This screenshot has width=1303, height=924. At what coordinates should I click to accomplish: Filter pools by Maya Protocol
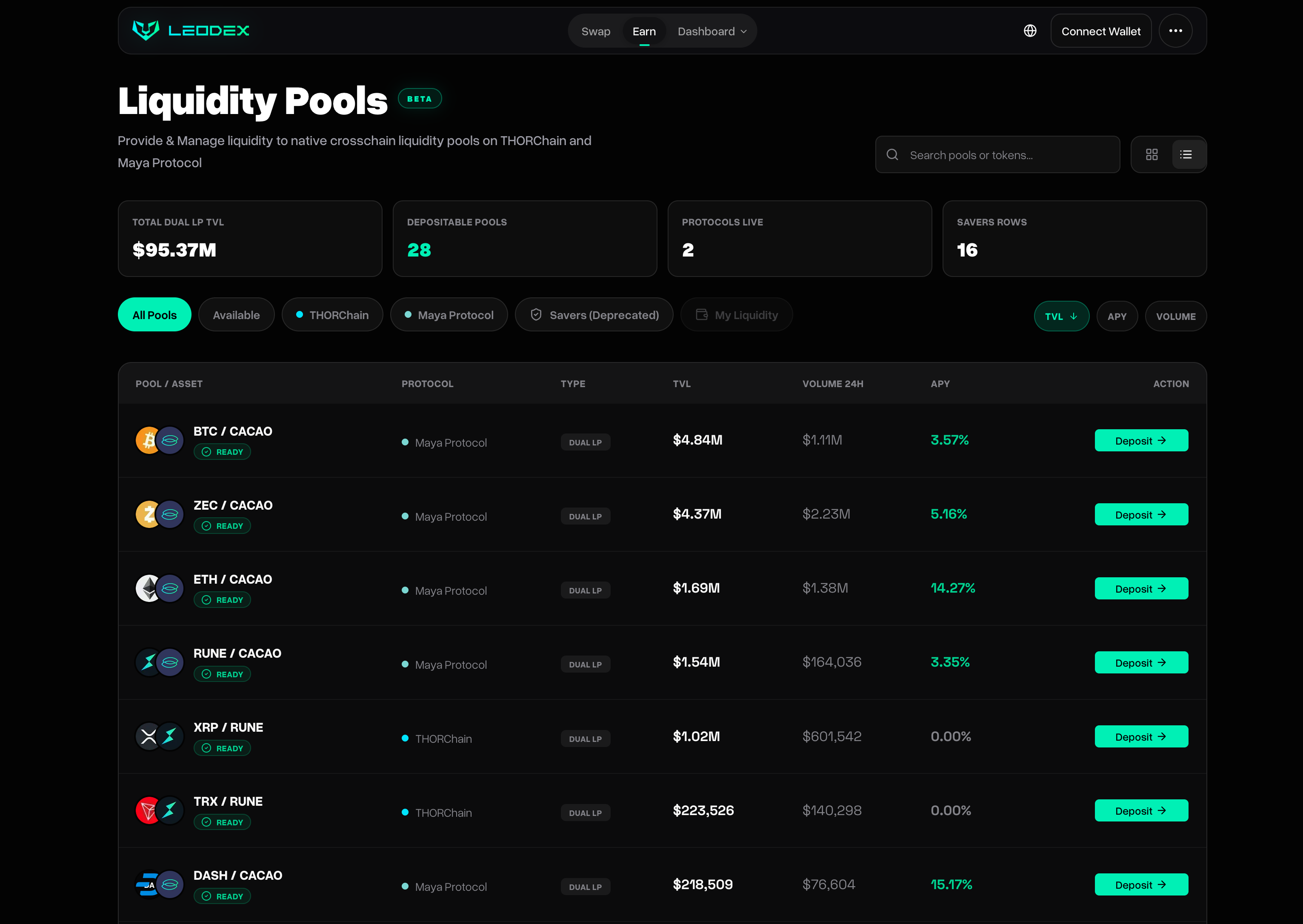[x=449, y=315]
